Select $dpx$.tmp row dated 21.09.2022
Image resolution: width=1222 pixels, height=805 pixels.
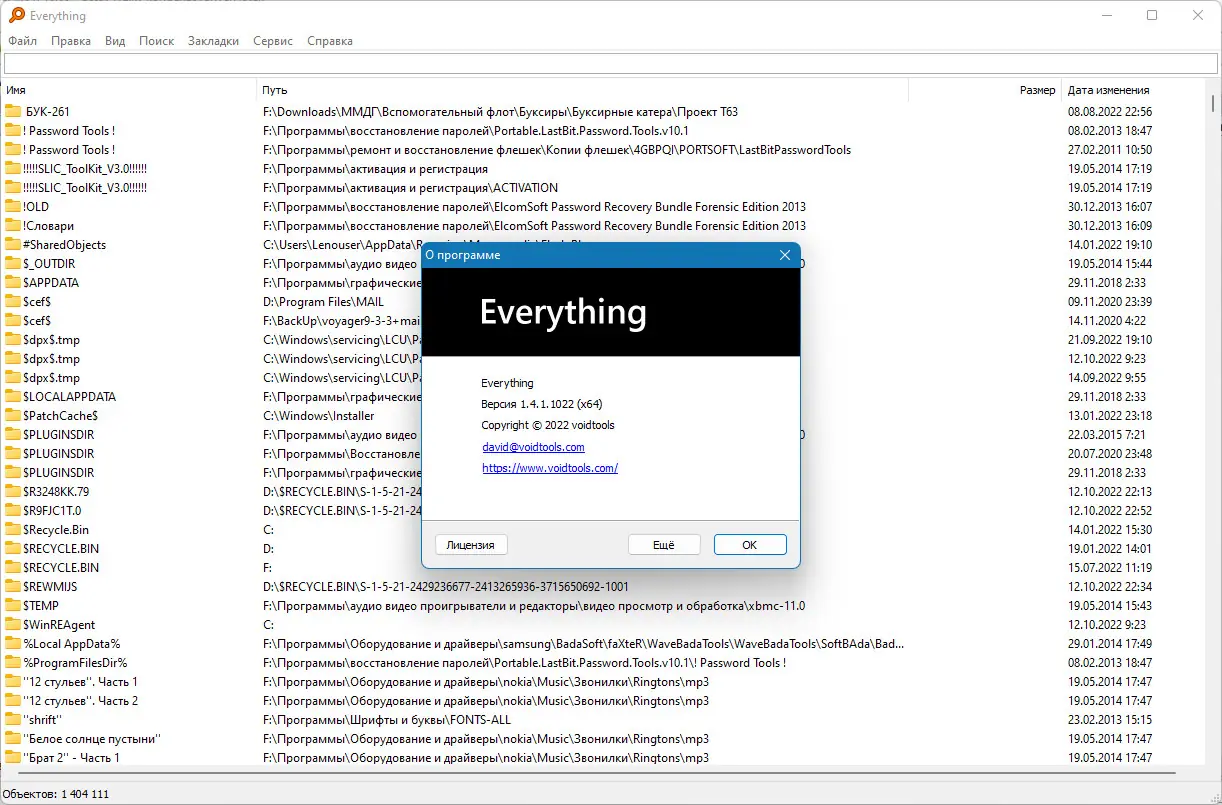[604, 340]
